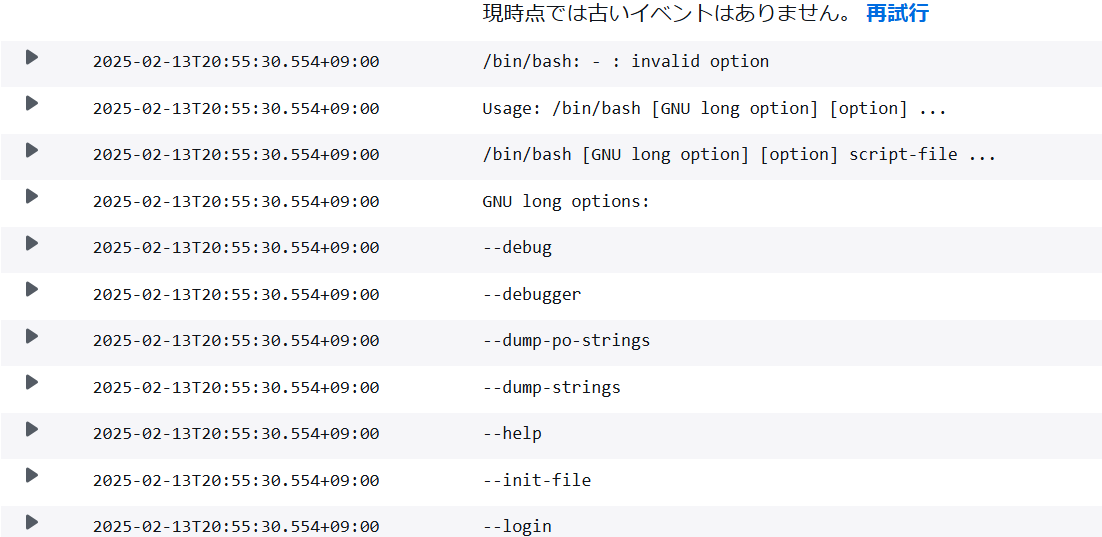Expand the '--help' log row

point(32,429)
